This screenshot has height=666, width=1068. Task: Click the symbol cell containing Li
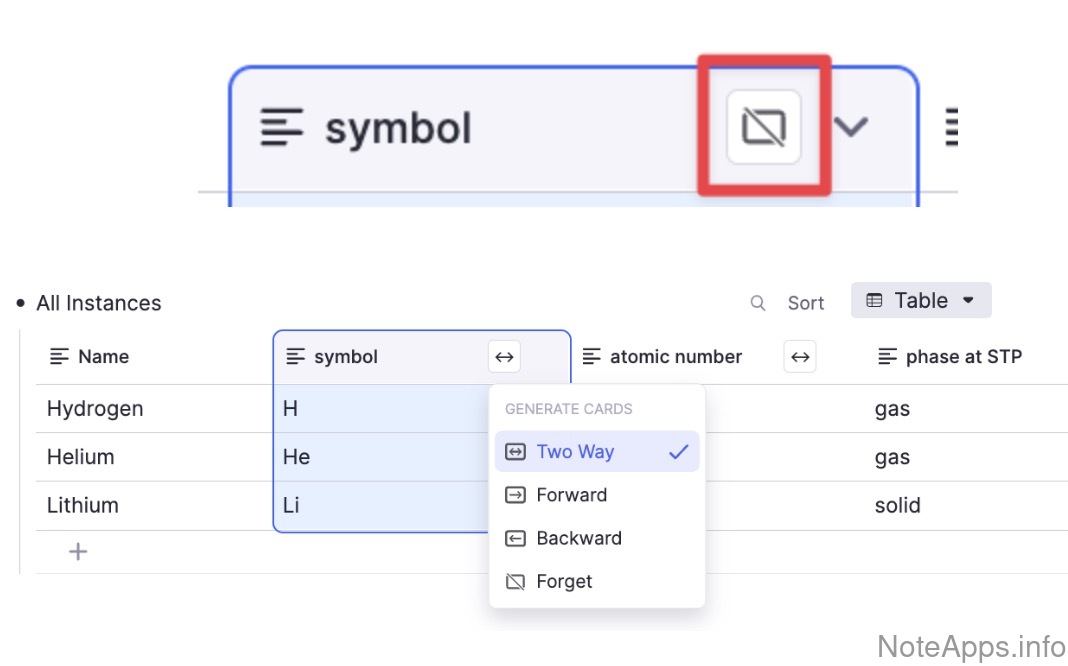click(291, 505)
